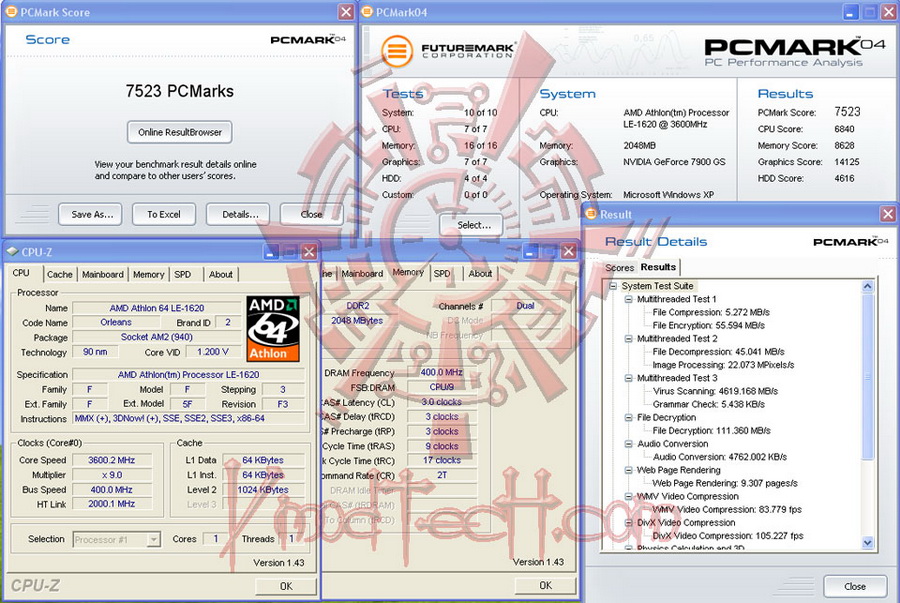This screenshot has height=603, width=900.
Task: Click the PCMark04 window title icon
Action: coord(367,11)
